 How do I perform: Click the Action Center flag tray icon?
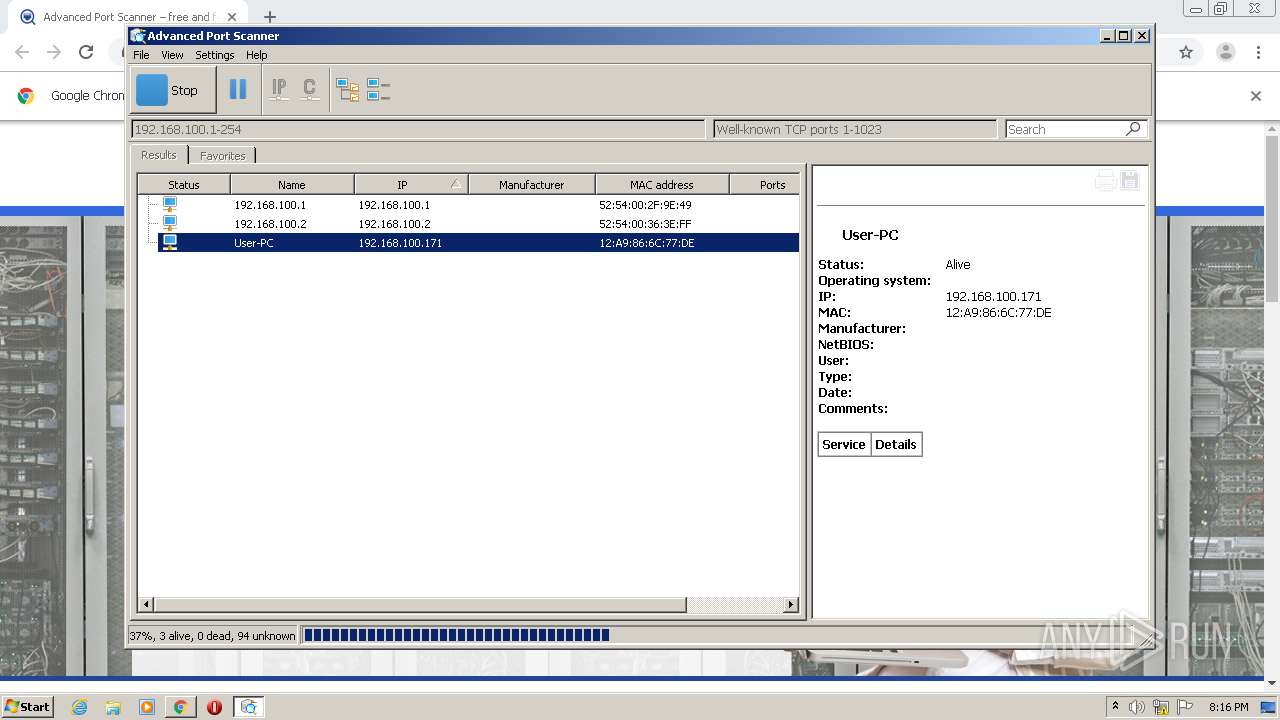click(x=1186, y=707)
